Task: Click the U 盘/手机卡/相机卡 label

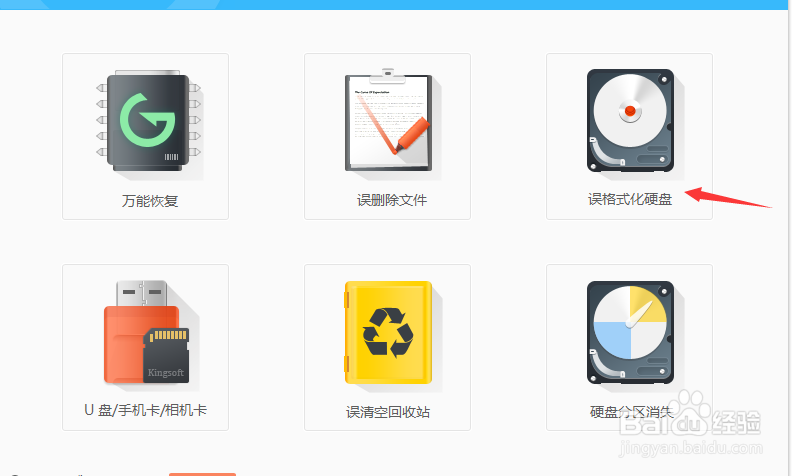Action: (x=145, y=410)
